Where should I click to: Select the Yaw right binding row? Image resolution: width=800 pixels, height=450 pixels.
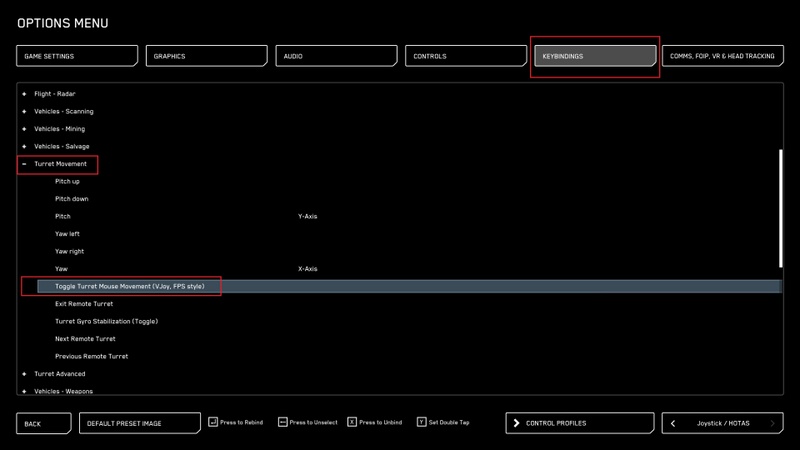[x=408, y=251]
